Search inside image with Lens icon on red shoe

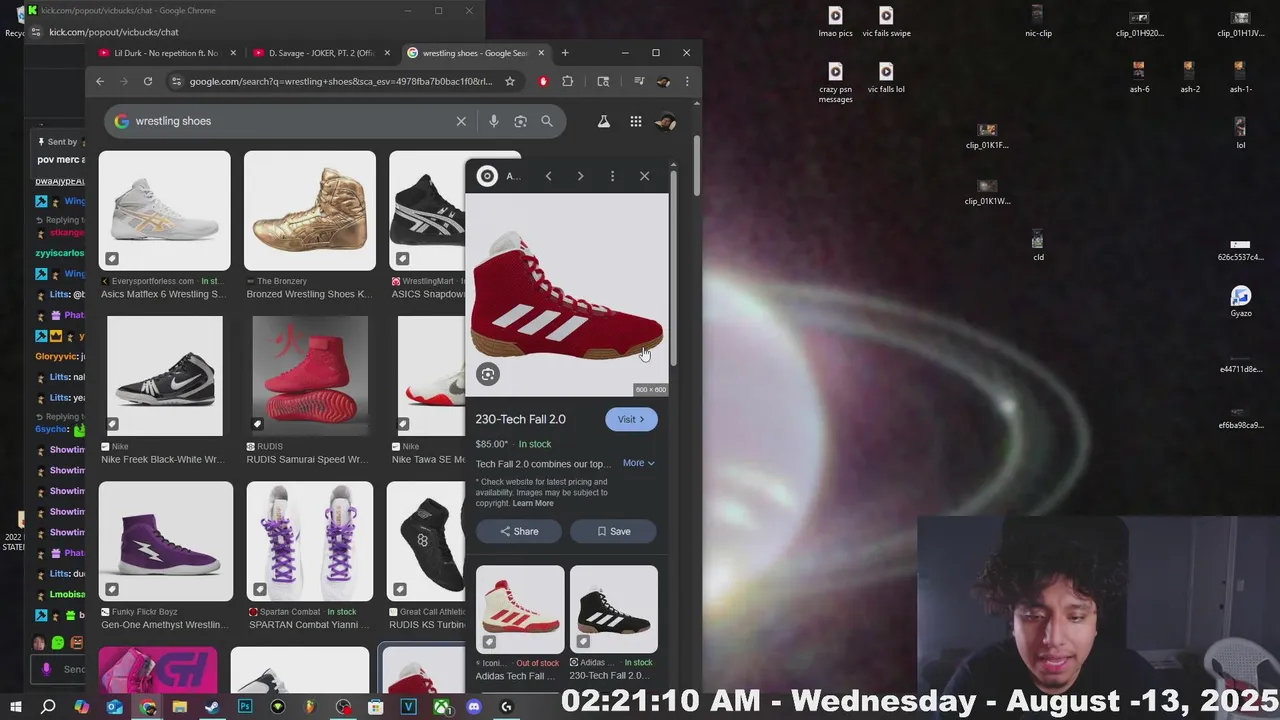pyautogui.click(x=487, y=374)
